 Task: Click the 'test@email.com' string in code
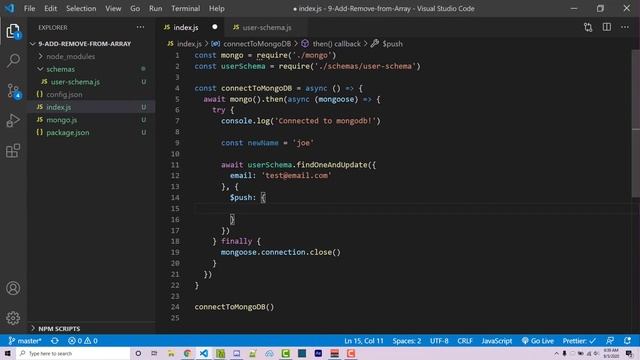pyautogui.click(x=297, y=176)
